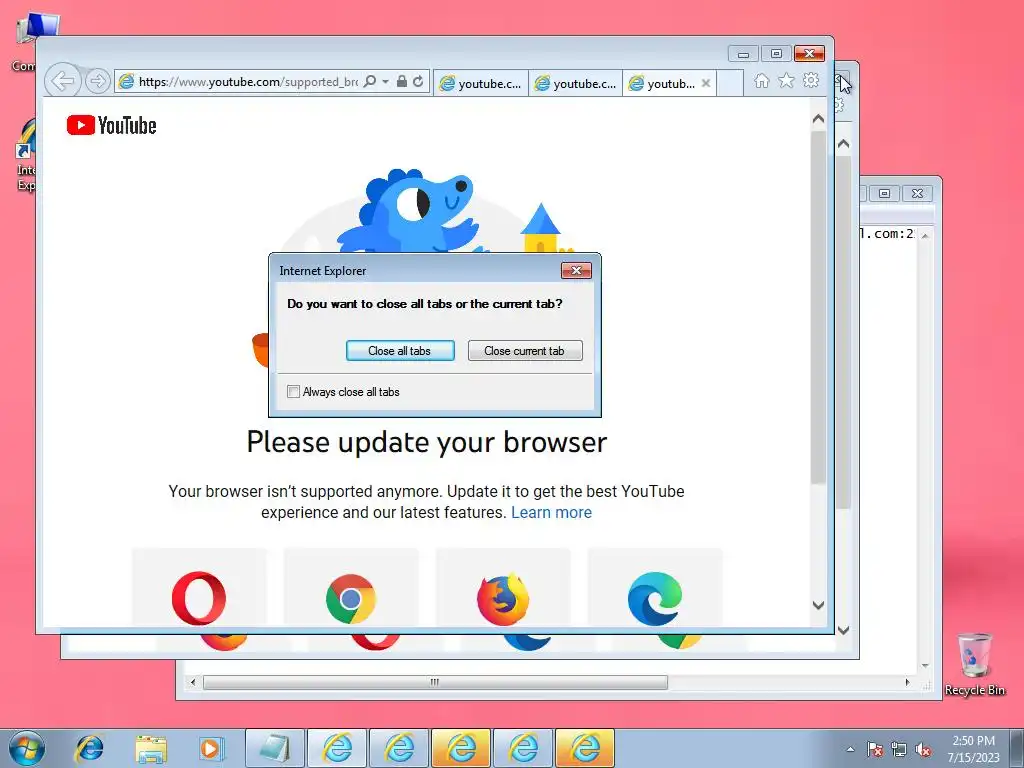Click the Edge browser icon
The image size is (1024, 768).
pos(655,598)
